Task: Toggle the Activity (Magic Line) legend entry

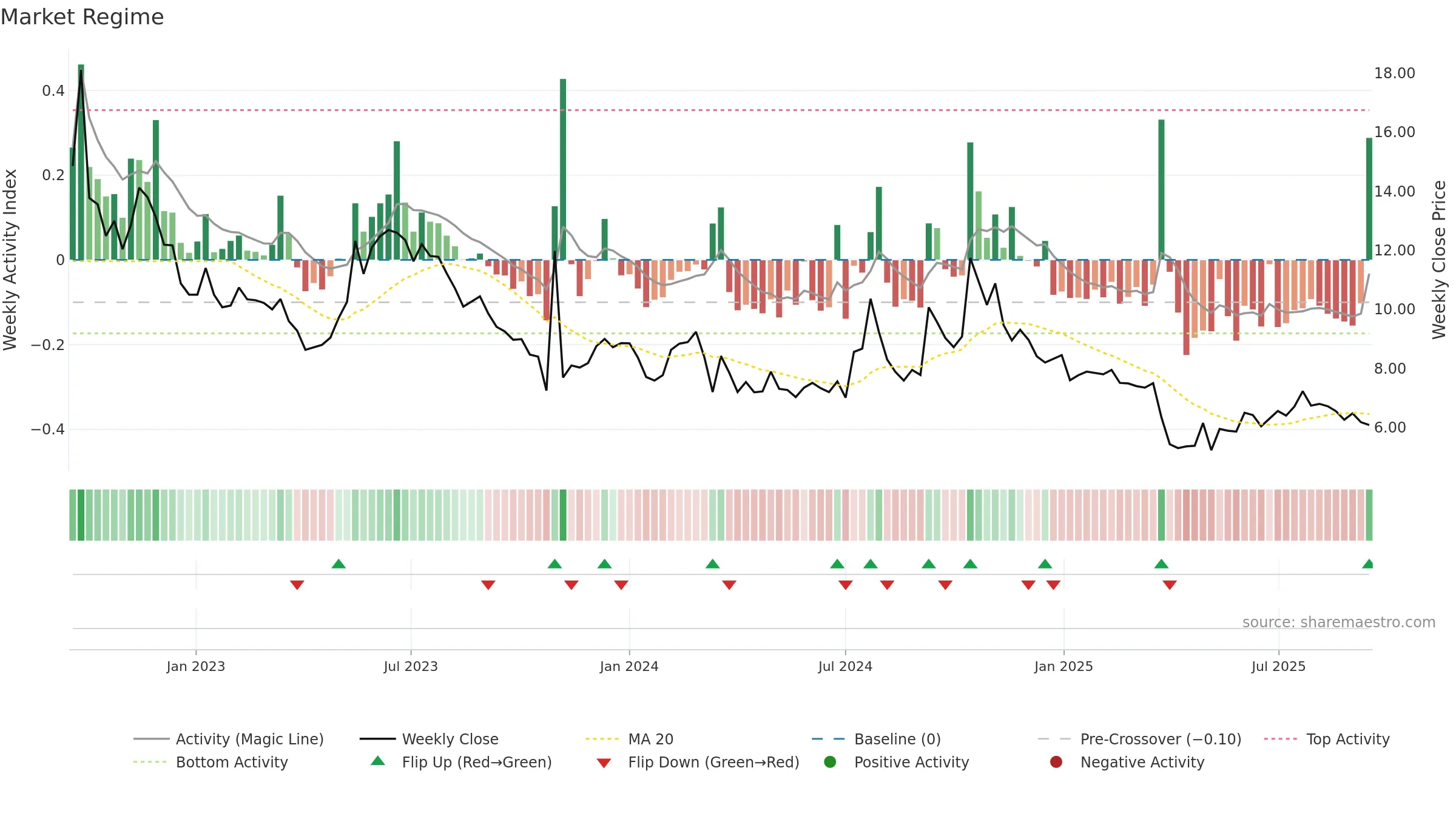Action: pyautogui.click(x=229, y=739)
